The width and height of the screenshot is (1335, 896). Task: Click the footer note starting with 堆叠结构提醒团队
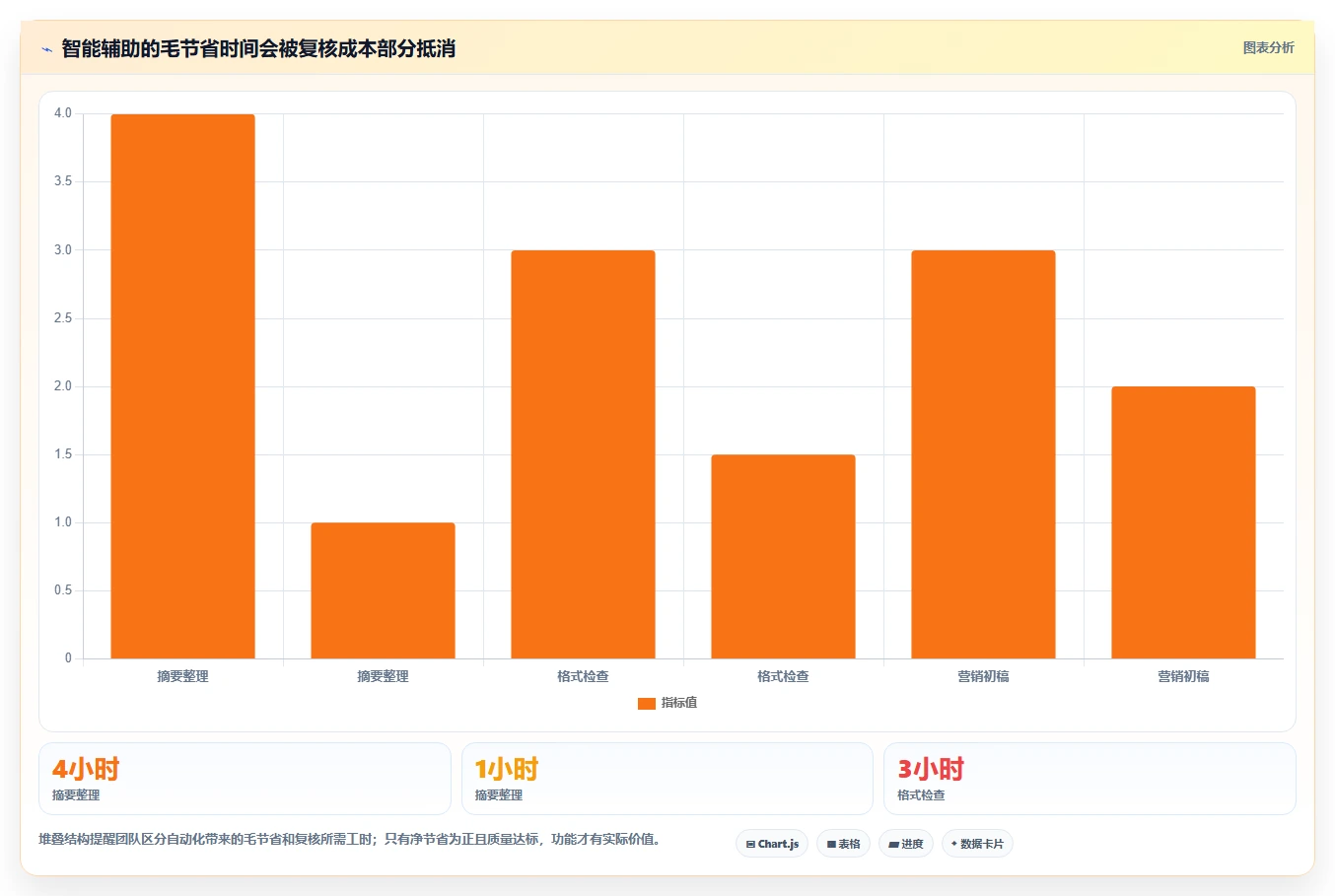click(349, 839)
